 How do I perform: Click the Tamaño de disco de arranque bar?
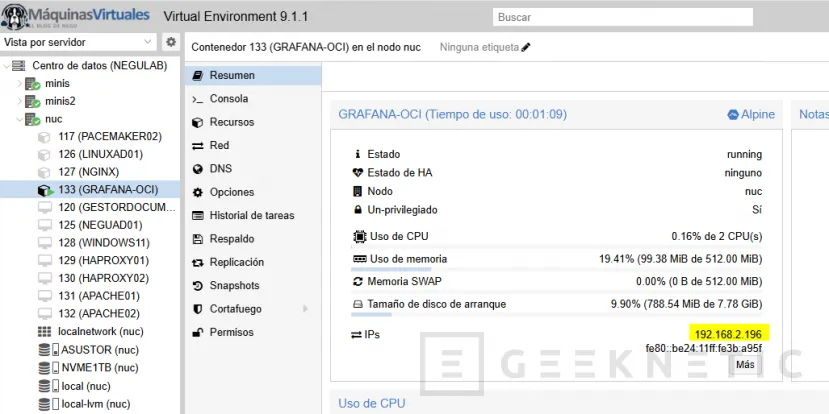click(557, 315)
